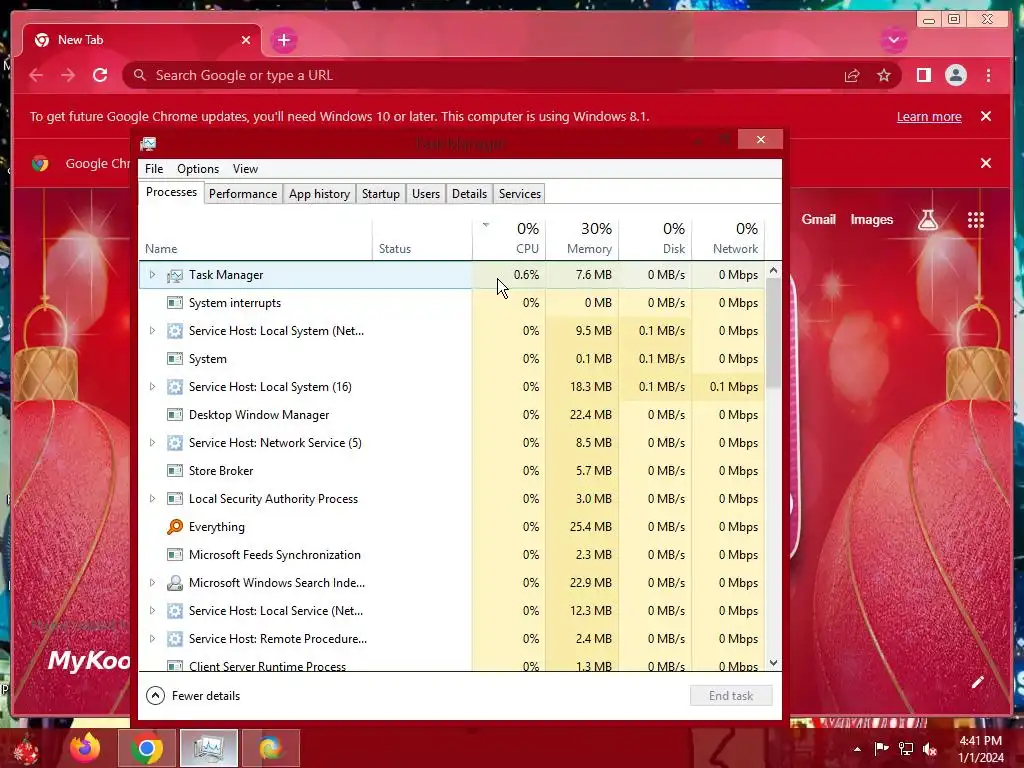Image resolution: width=1024 pixels, height=768 pixels.
Task: Click the Start ornament icon on the taskbar
Action: click(x=25, y=750)
